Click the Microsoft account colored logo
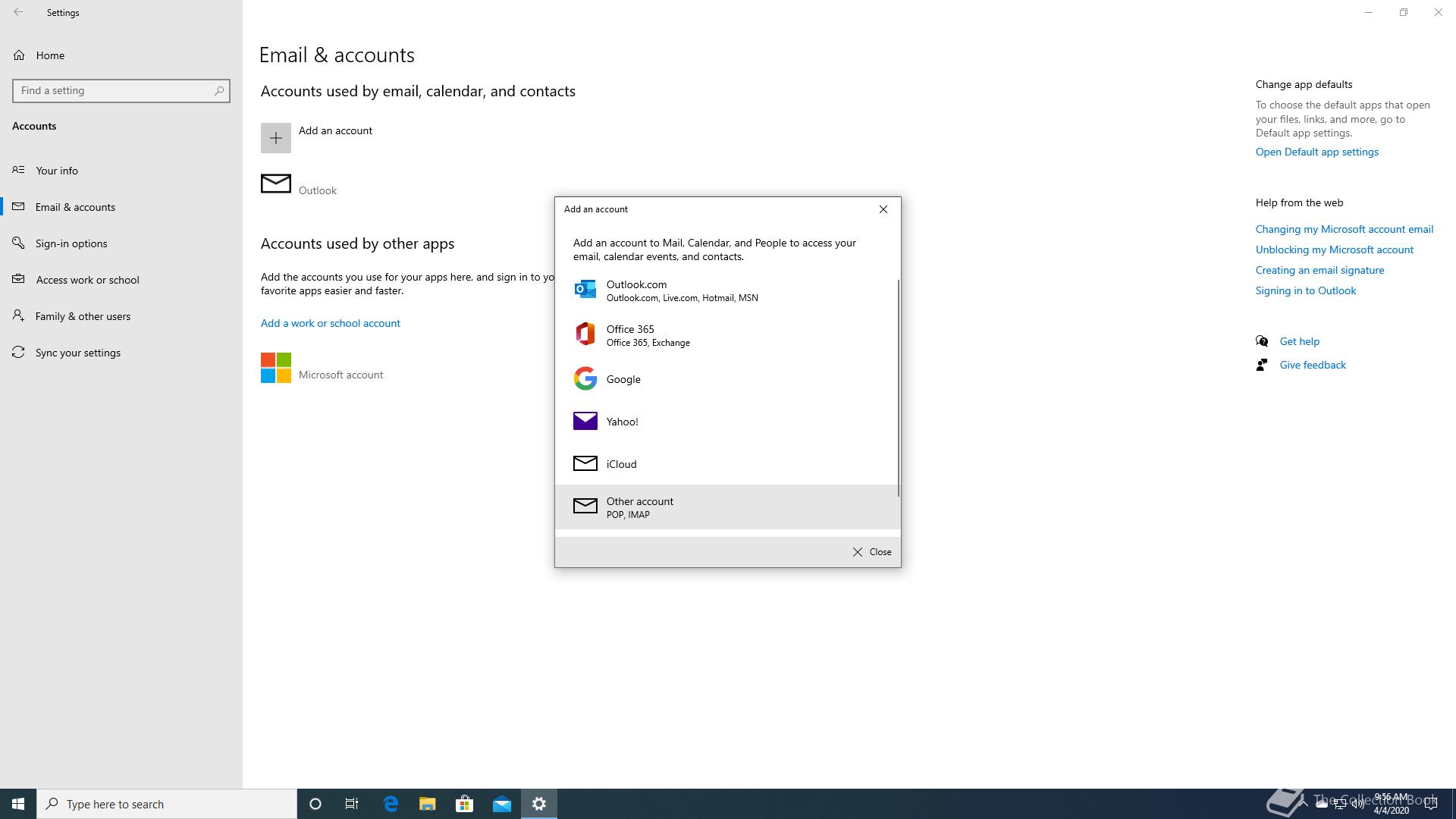1456x819 pixels. coord(275,368)
